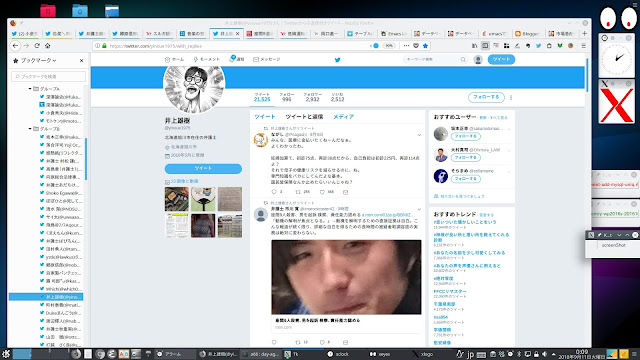The width and height of the screenshot is (640, 360).
Task: Open the Firefox library icon in toolbar
Action: [474, 46]
